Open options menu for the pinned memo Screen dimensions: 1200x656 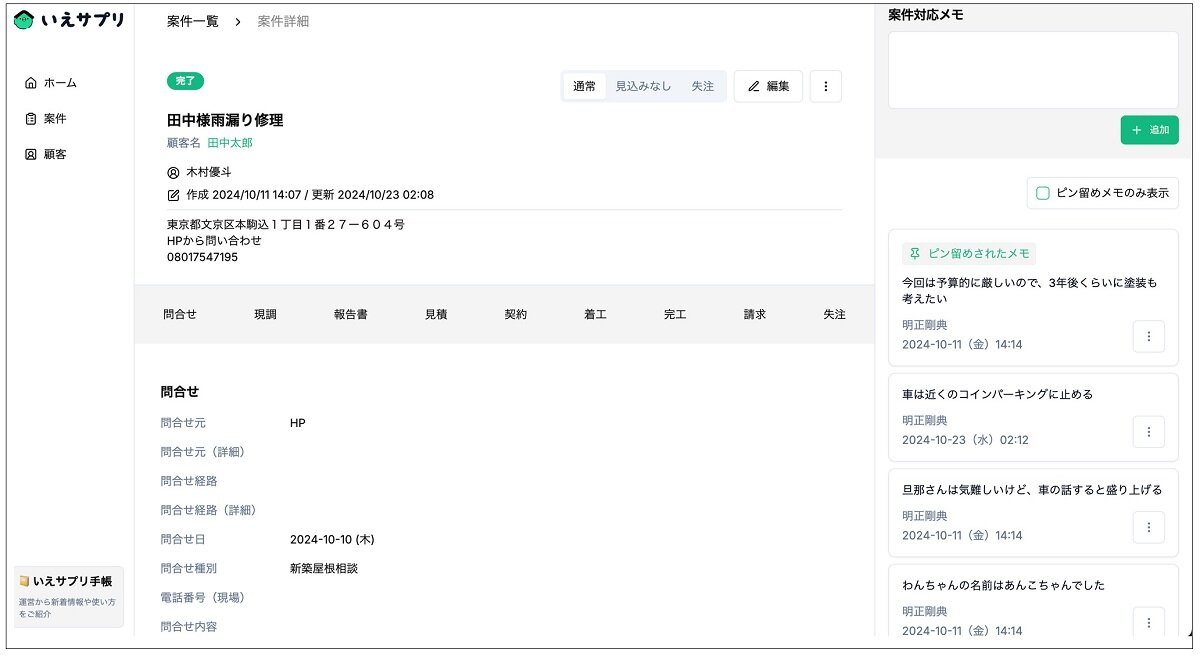coord(1148,337)
